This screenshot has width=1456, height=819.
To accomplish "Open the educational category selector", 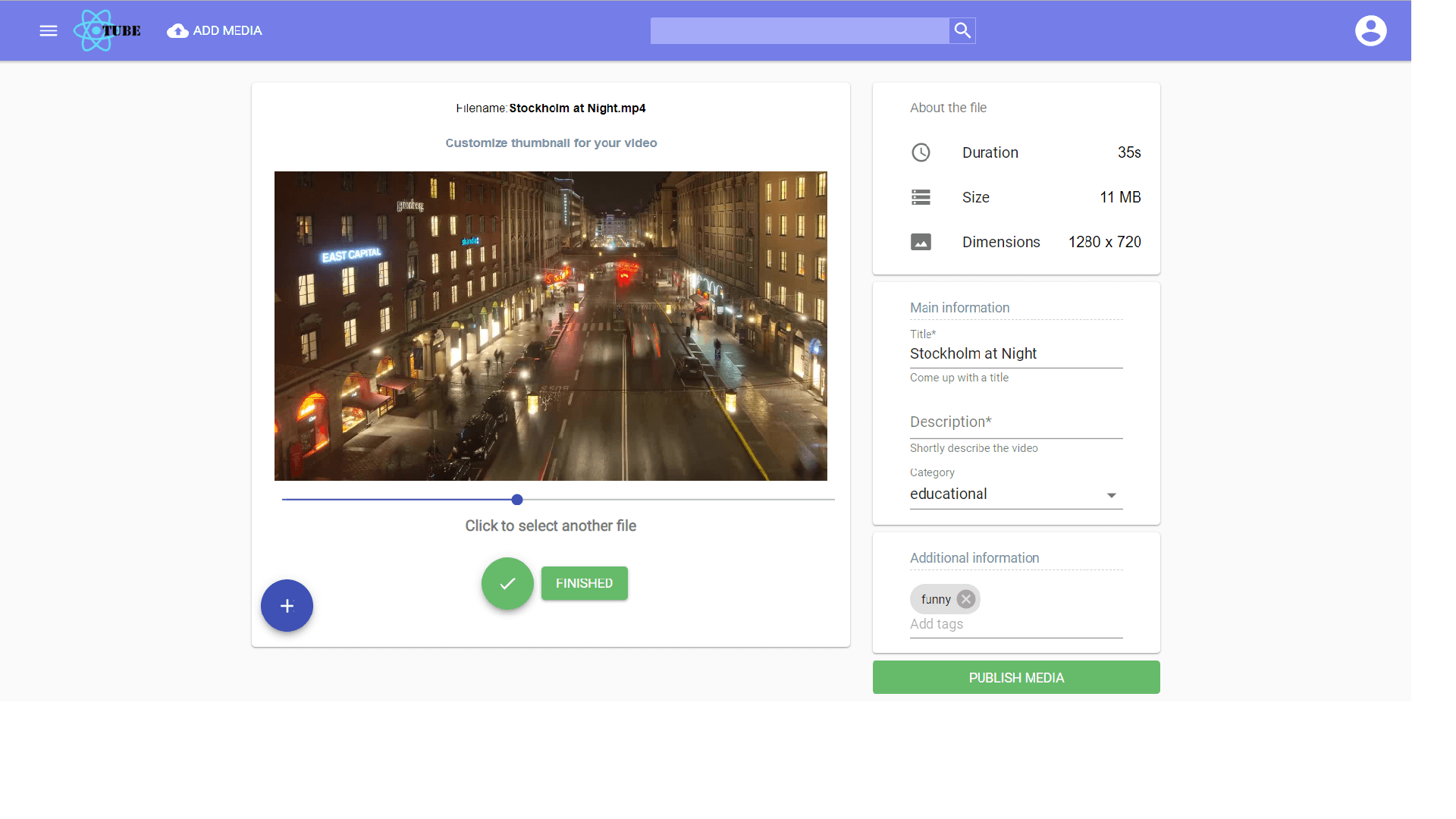I will 1001,494.
